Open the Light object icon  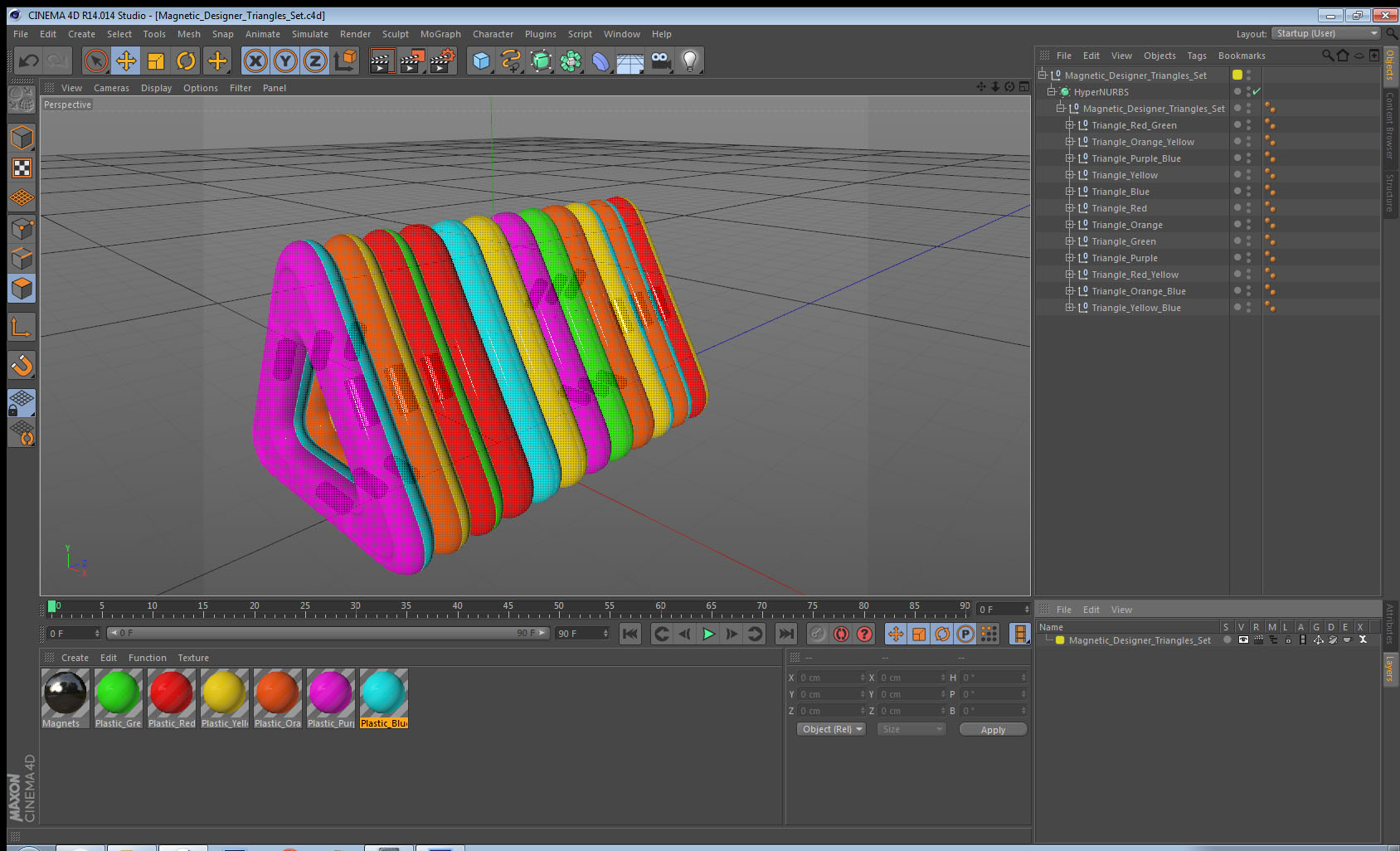[x=689, y=61]
